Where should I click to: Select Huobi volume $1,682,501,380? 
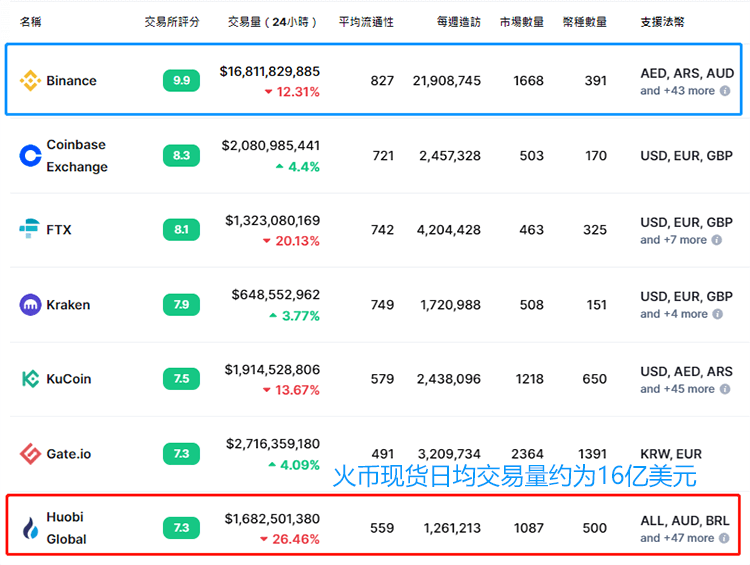tap(272, 519)
